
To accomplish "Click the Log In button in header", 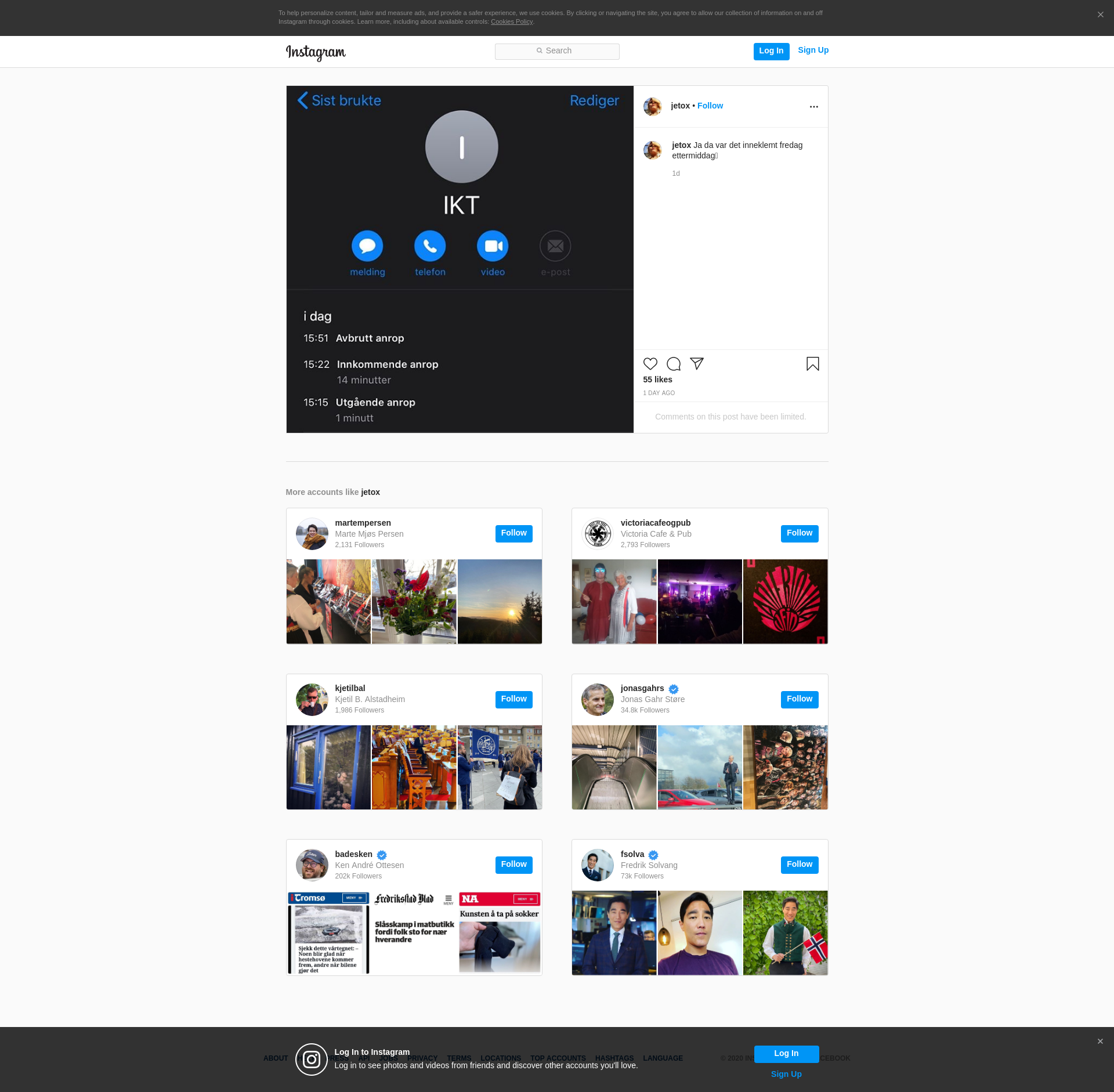I will (x=771, y=51).
